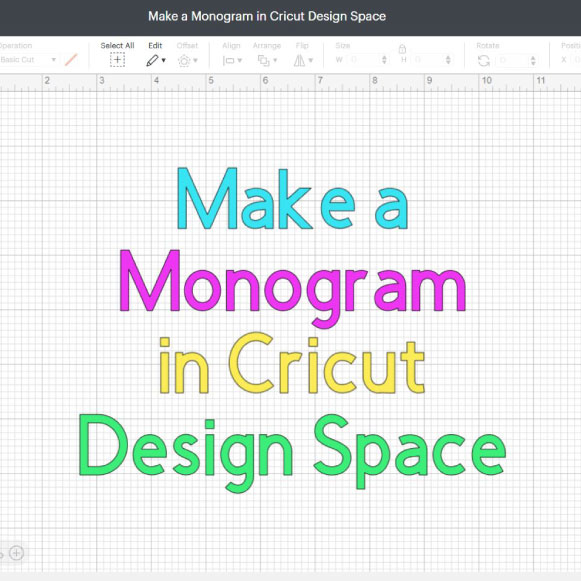Click the Flip label in toolbar
The image size is (581, 581).
point(302,46)
